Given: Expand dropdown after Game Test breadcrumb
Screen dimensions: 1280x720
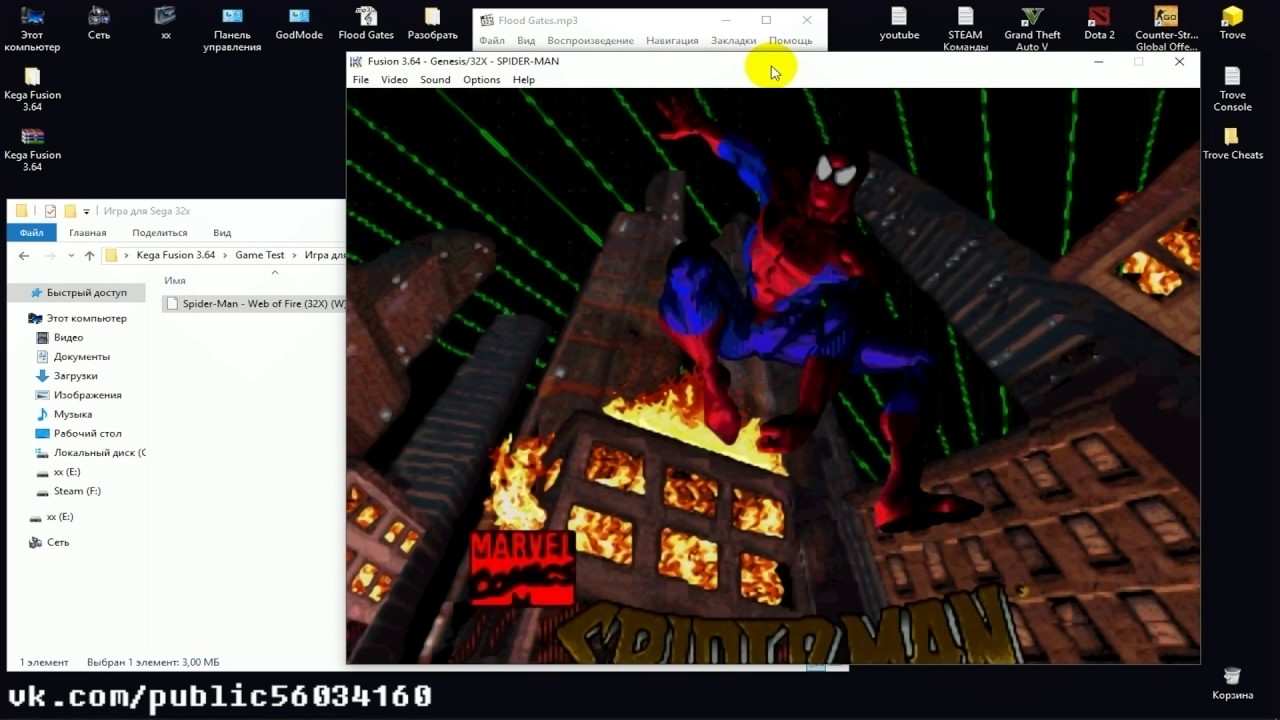Looking at the screenshot, I should coord(295,255).
